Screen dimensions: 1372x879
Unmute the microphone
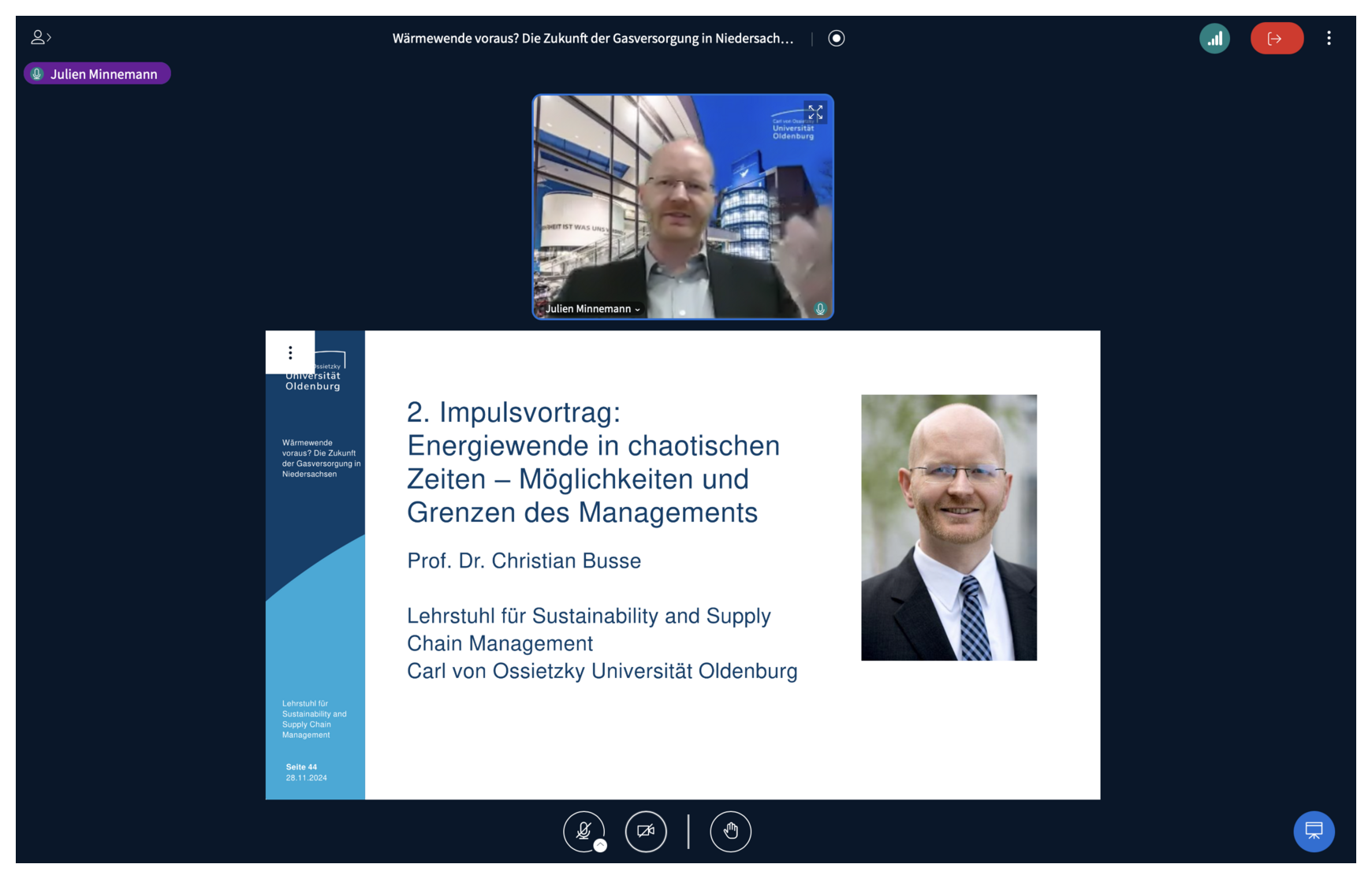[583, 831]
